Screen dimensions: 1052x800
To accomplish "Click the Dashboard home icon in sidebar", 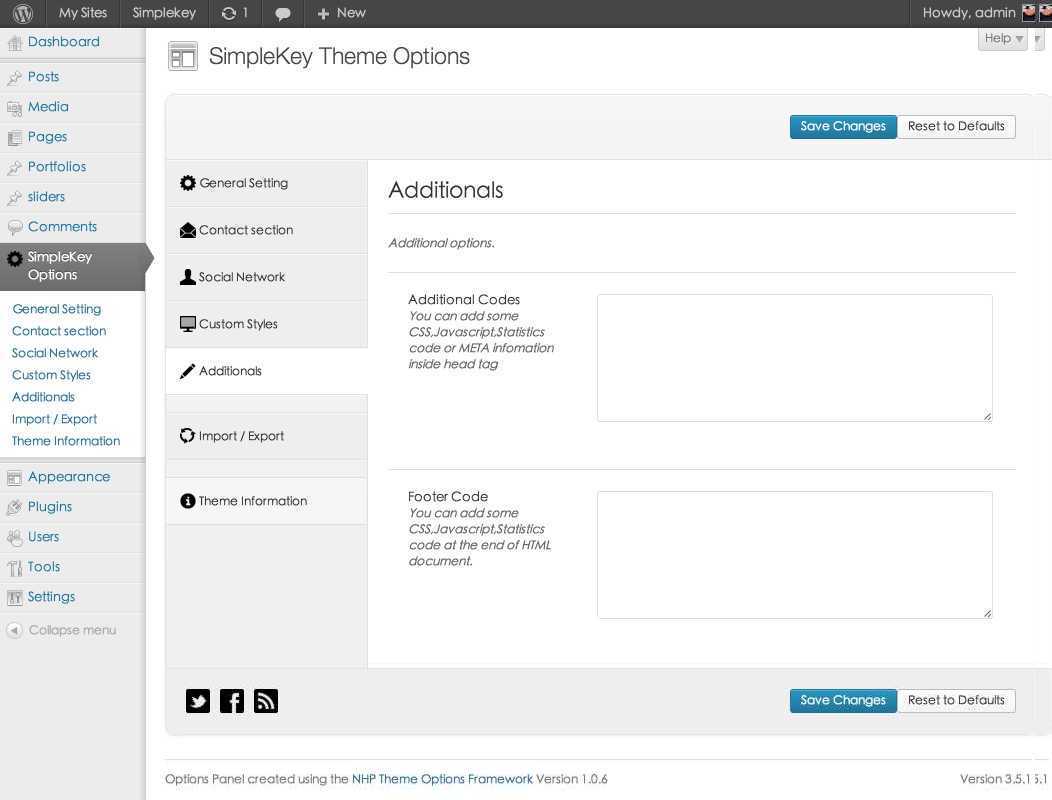I will [x=14, y=43].
